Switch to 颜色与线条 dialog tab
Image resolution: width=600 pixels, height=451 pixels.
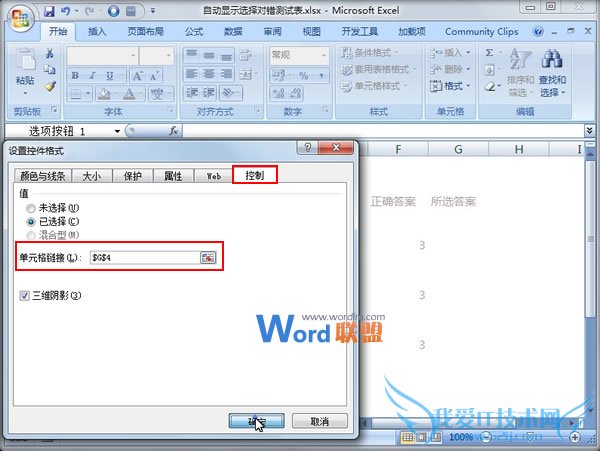click(x=42, y=176)
